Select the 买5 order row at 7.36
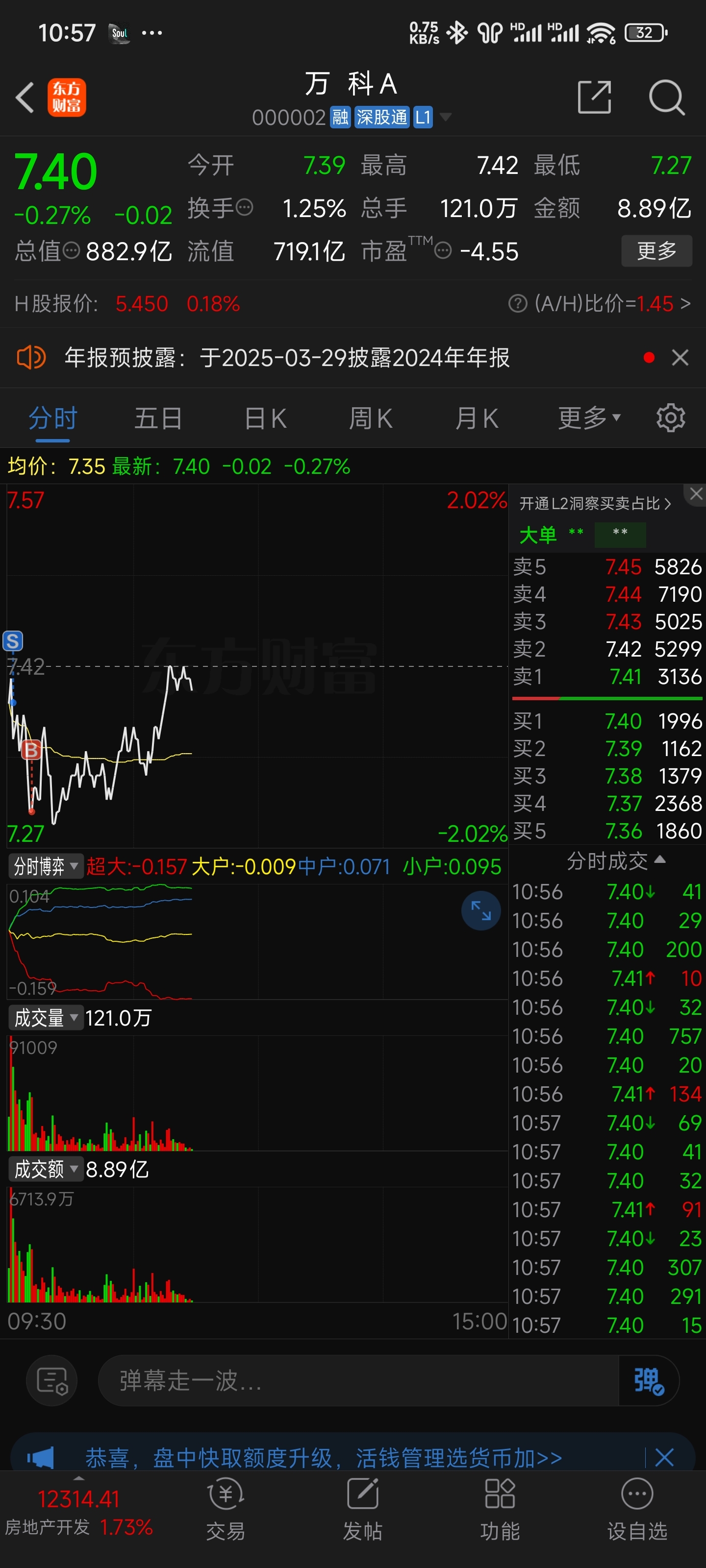 coord(607,831)
